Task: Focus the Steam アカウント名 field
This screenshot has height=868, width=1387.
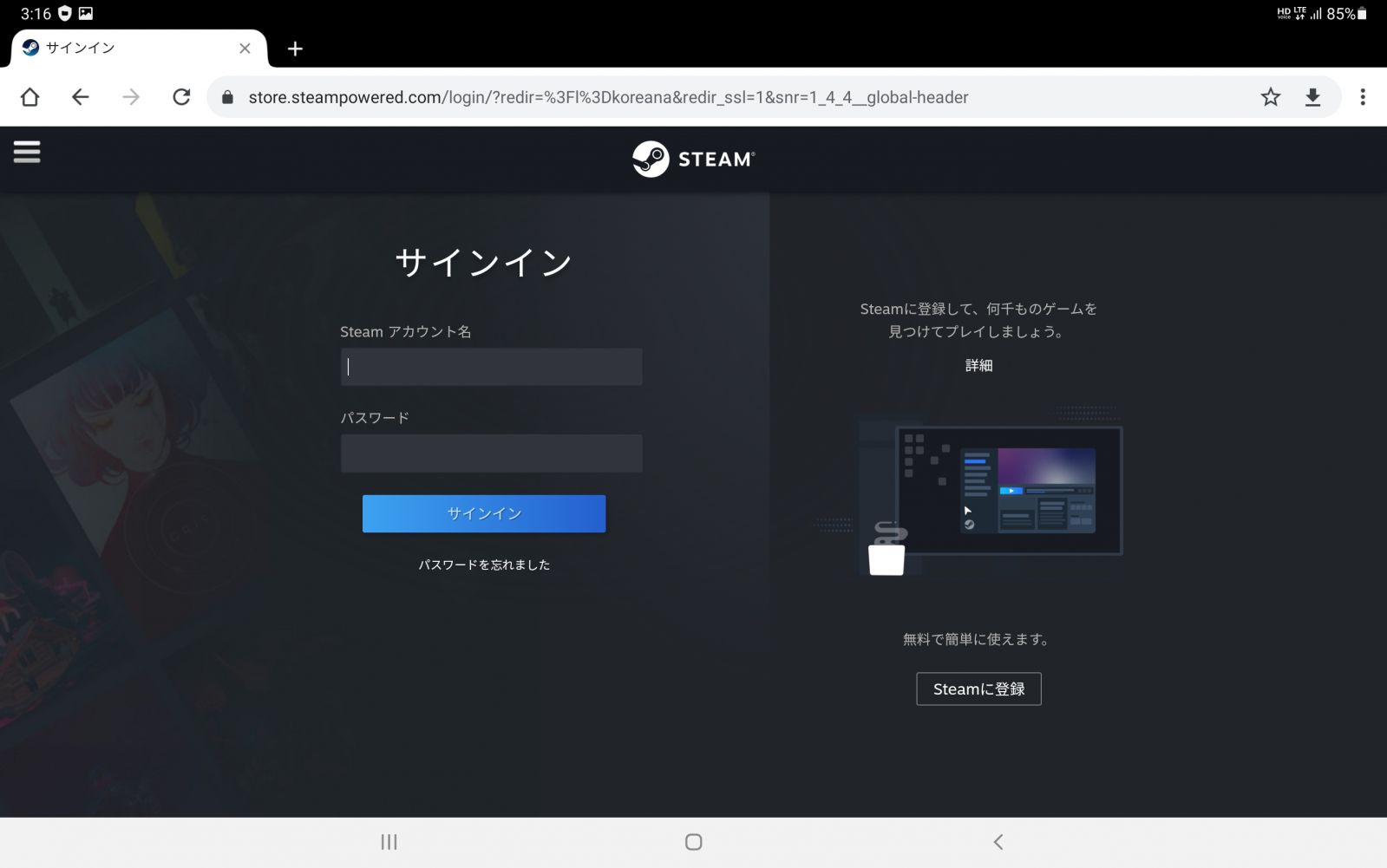Action: [x=491, y=367]
